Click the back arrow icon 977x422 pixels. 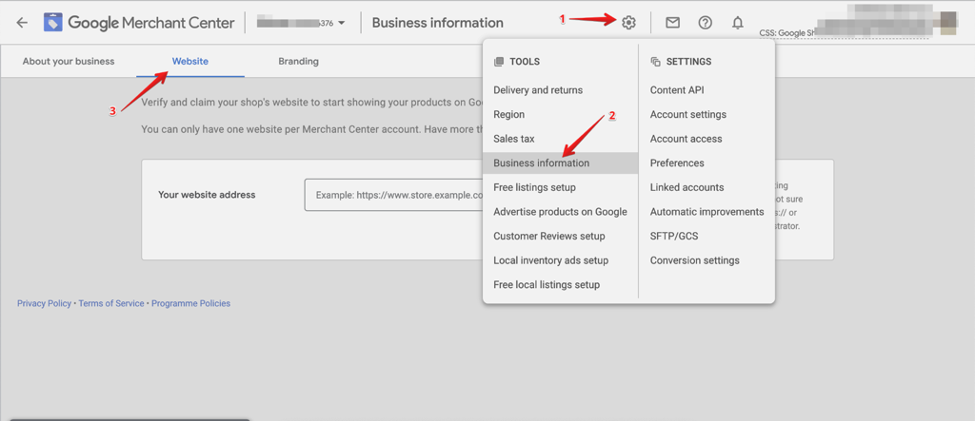click(x=22, y=23)
